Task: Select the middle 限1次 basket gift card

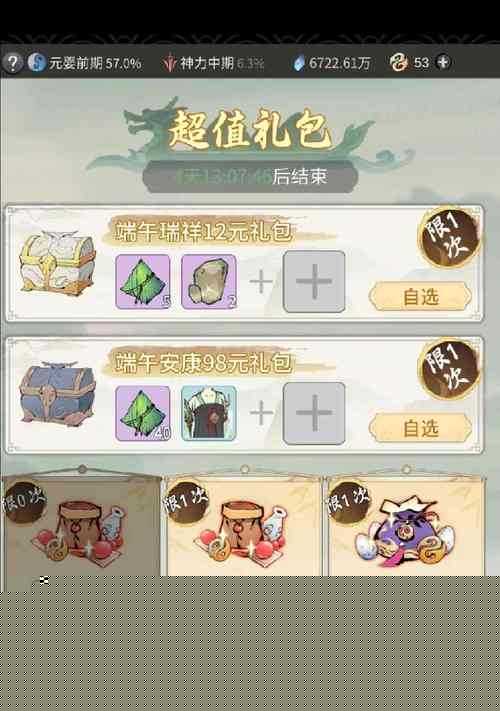Action: (244, 526)
